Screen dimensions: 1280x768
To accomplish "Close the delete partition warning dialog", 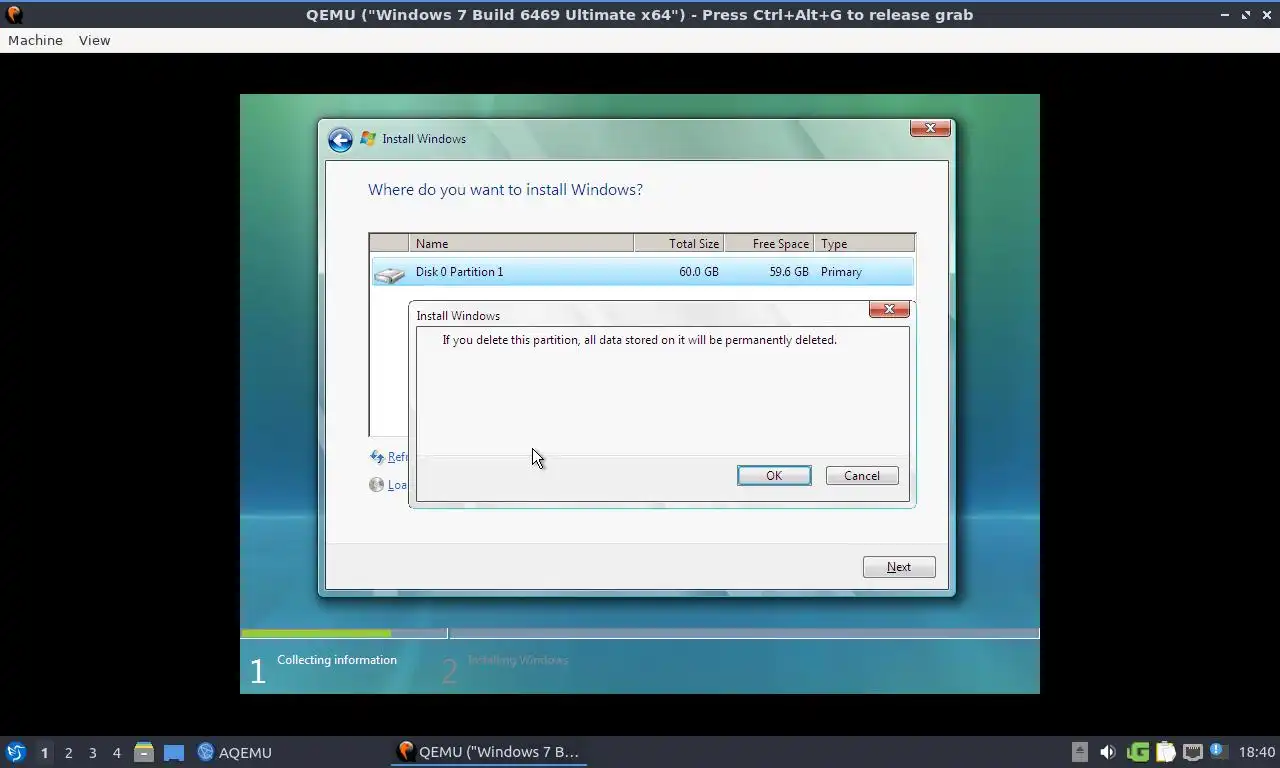I will point(889,309).
